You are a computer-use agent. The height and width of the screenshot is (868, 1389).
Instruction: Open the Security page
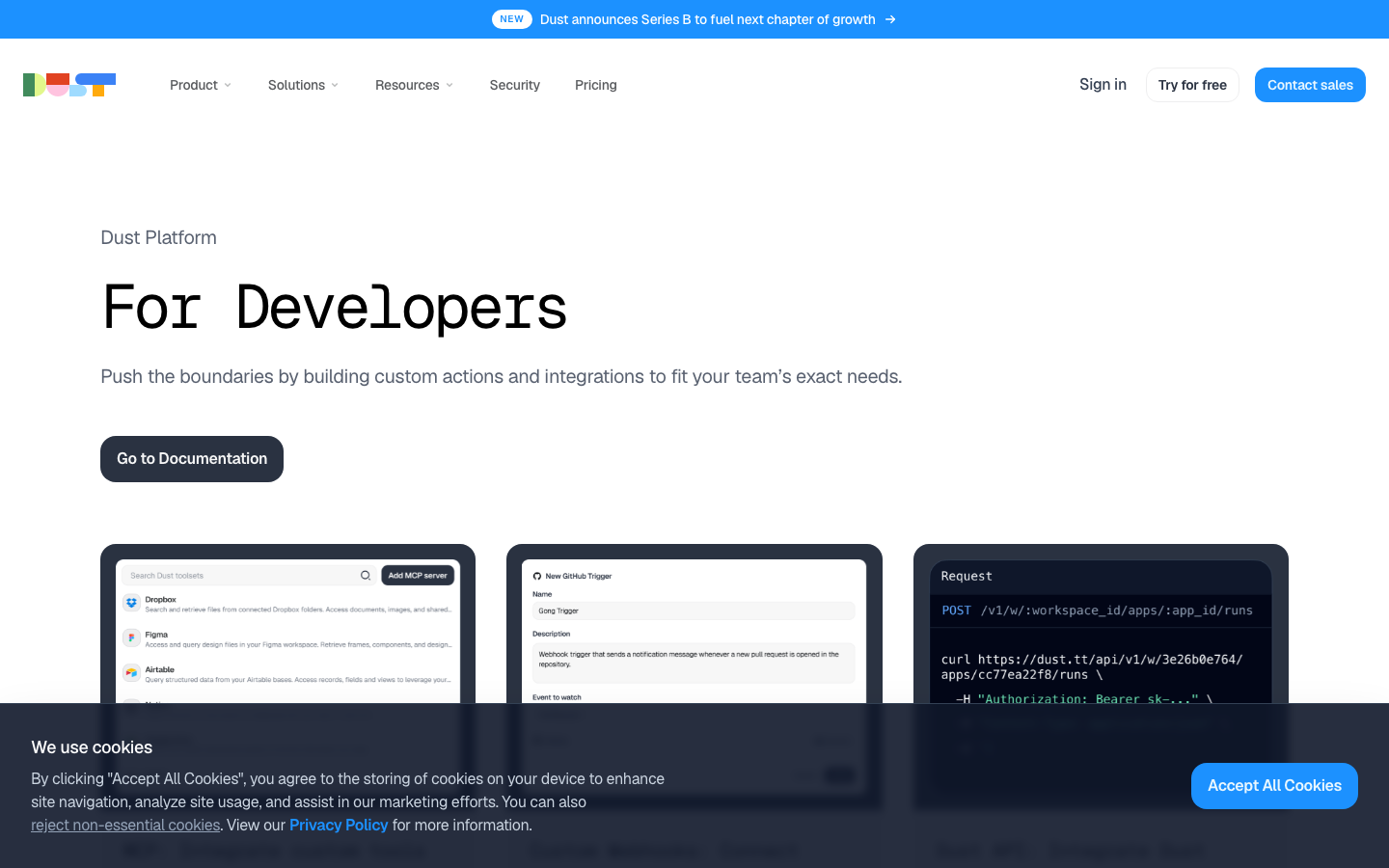pos(515,85)
